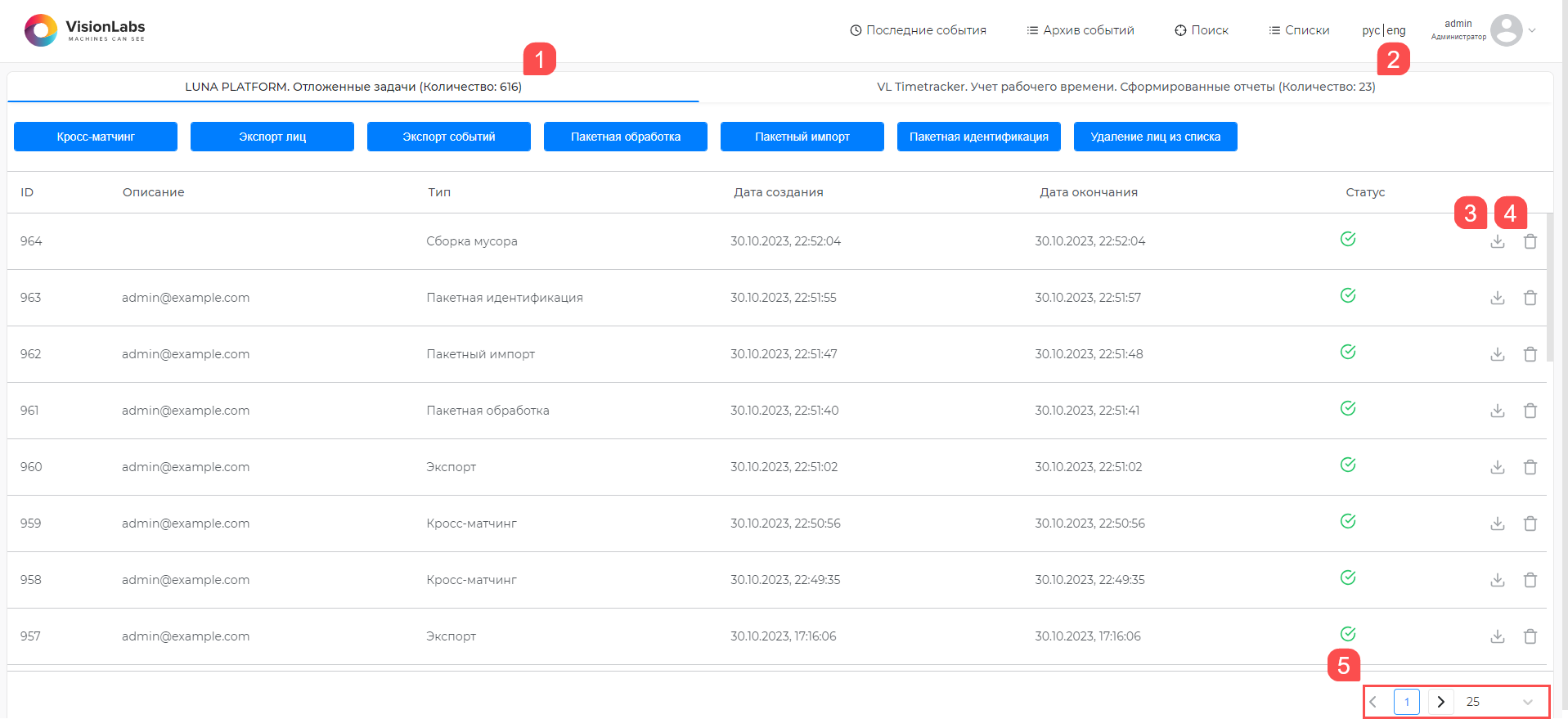
Task: Click the admin user avatar
Action: pos(1506,30)
